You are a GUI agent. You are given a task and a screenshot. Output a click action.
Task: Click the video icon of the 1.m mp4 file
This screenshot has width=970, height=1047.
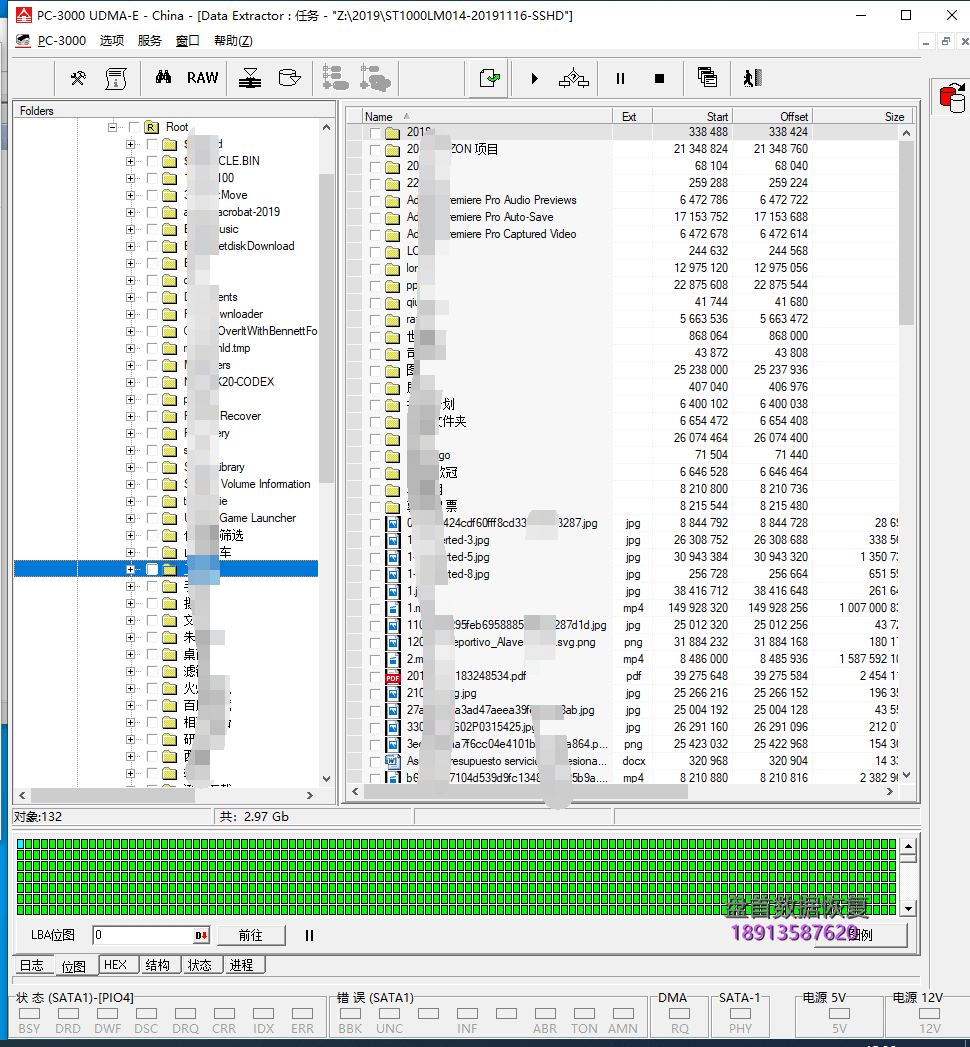(x=393, y=608)
